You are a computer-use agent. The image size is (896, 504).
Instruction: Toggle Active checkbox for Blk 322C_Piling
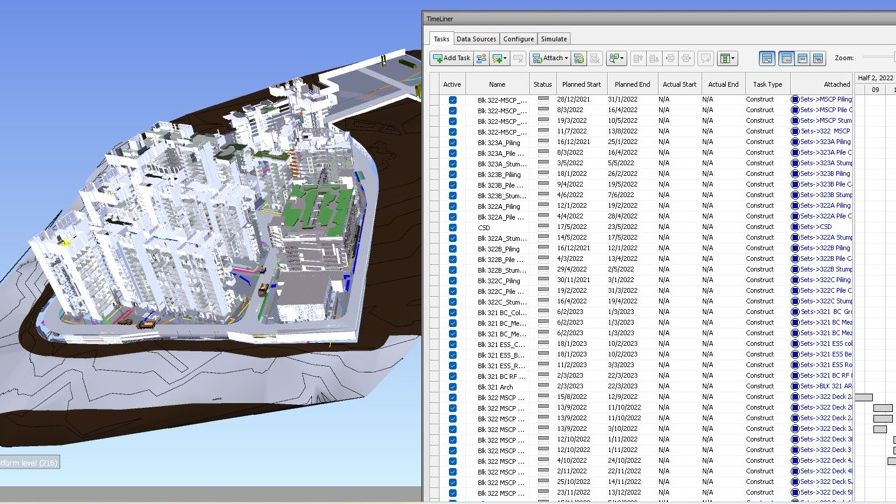pyautogui.click(x=453, y=281)
